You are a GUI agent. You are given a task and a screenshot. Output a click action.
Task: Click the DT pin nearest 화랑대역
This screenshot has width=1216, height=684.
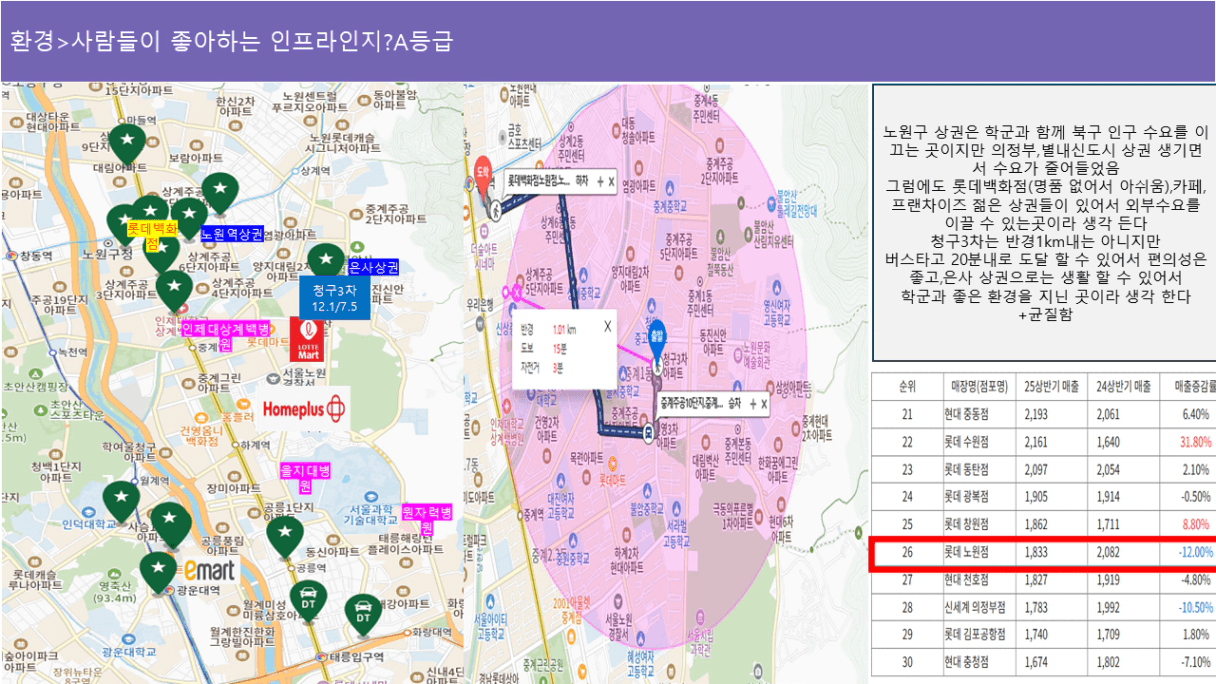point(363,614)
